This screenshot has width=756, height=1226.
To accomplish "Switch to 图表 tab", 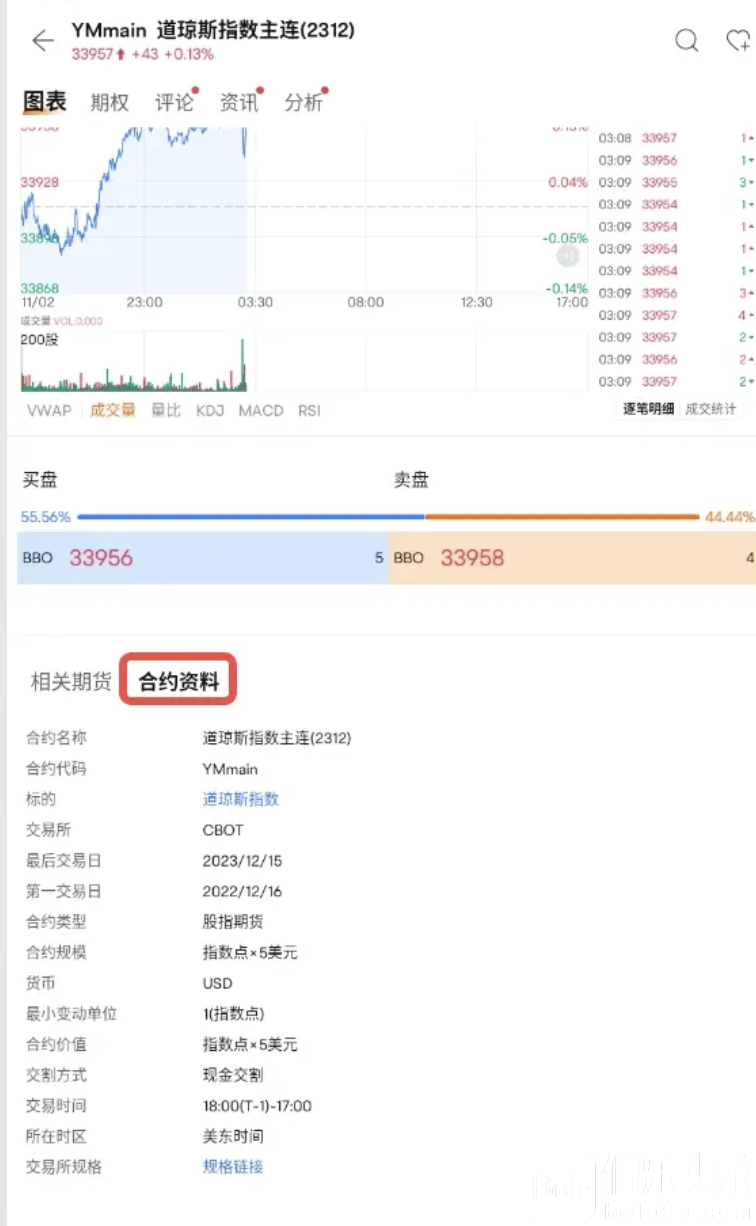I will click(x=44, y=101).
